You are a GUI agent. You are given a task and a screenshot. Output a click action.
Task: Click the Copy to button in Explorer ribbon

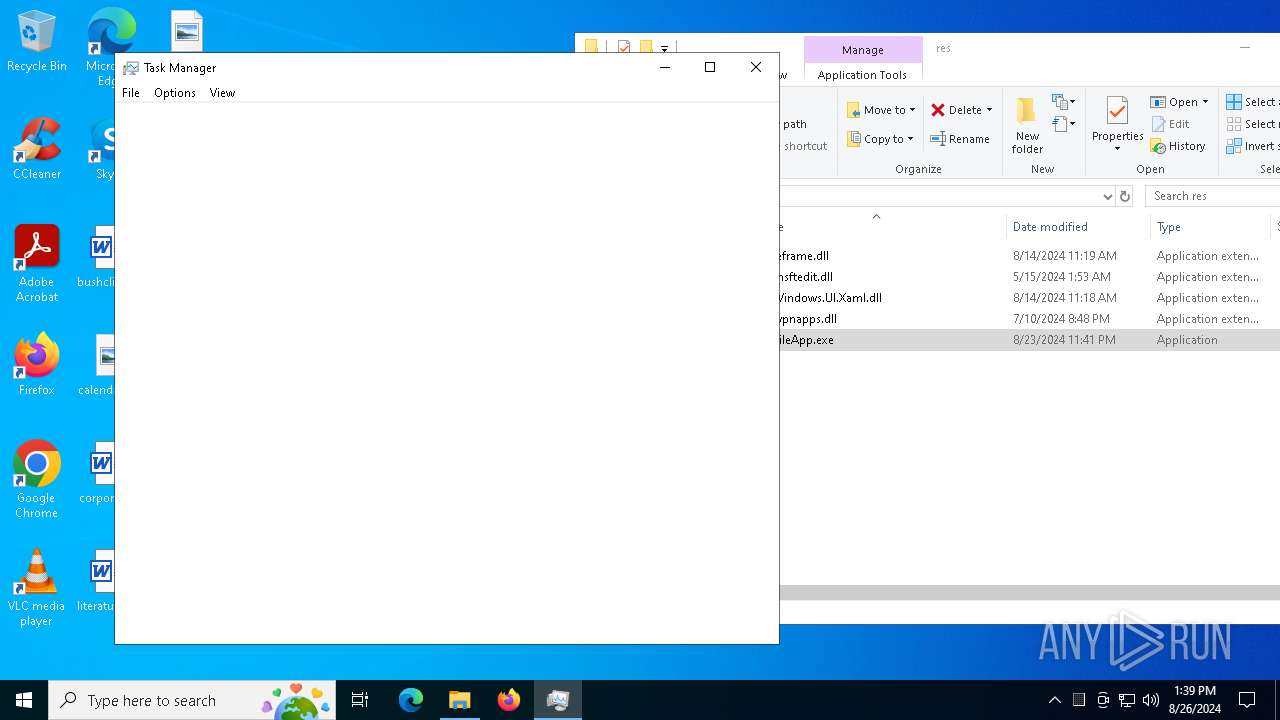[880, 139]
